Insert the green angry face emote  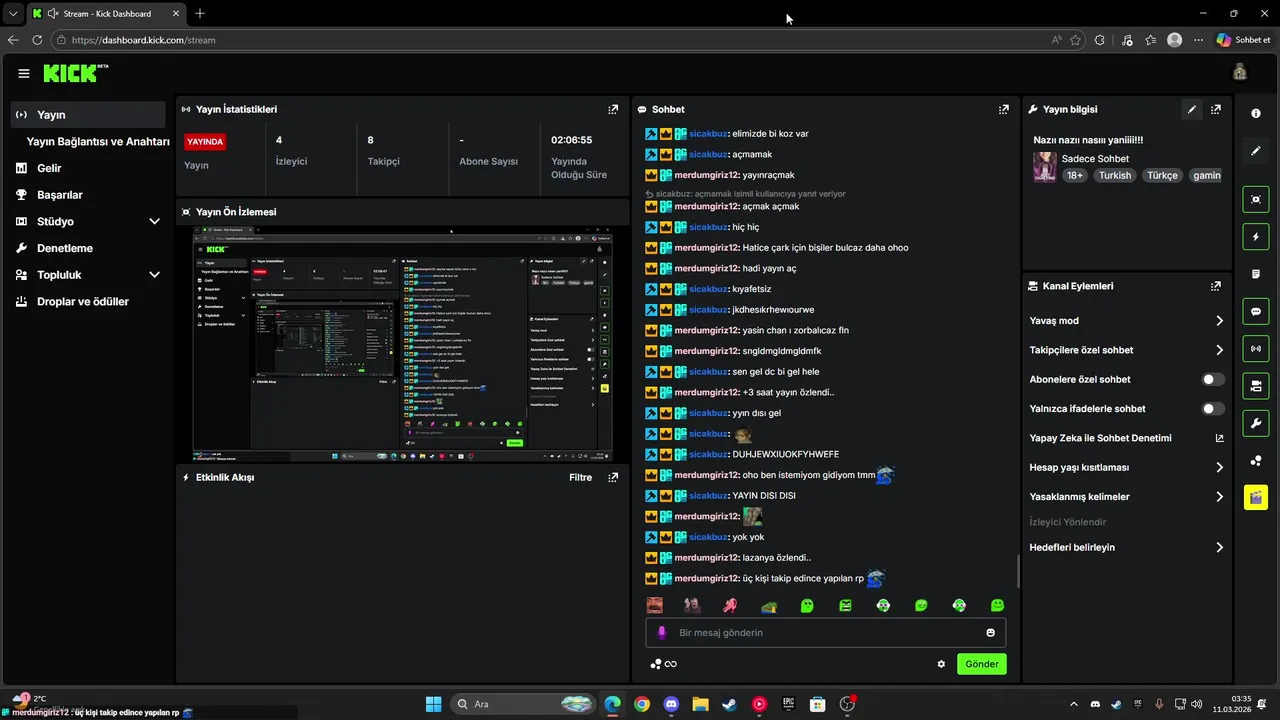point(845,605)
